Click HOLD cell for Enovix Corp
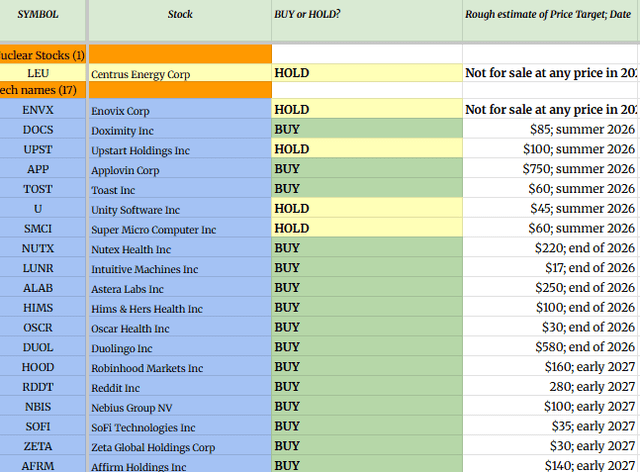 pyautogui.click(x=367, y=109)
